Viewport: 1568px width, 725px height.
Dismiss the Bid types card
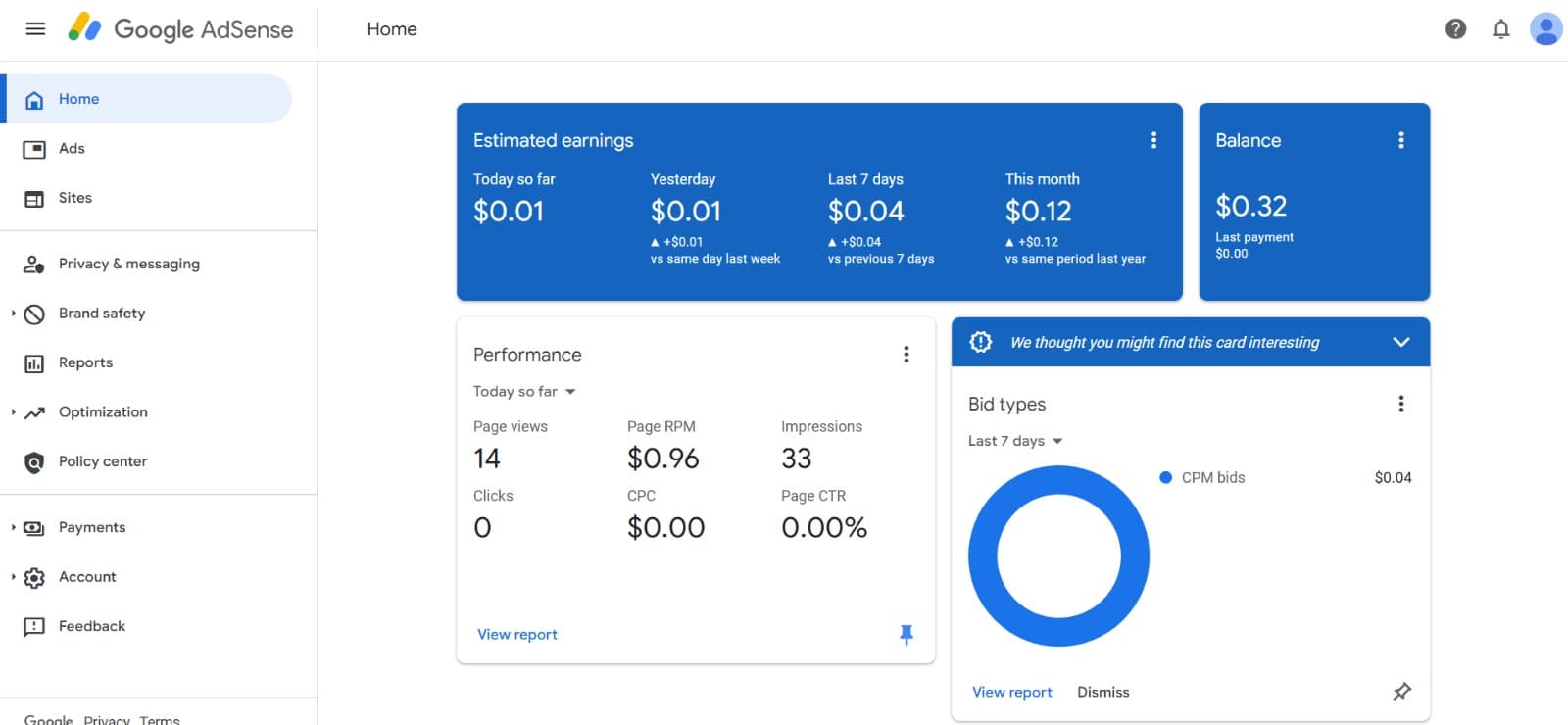[x=1103, y=692]
